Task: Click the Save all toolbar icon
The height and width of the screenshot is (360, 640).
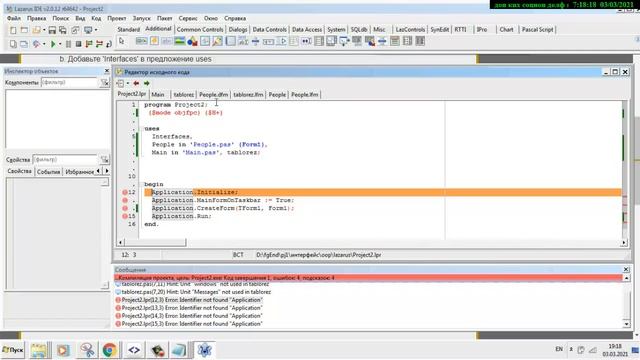Action: [63, 30]
